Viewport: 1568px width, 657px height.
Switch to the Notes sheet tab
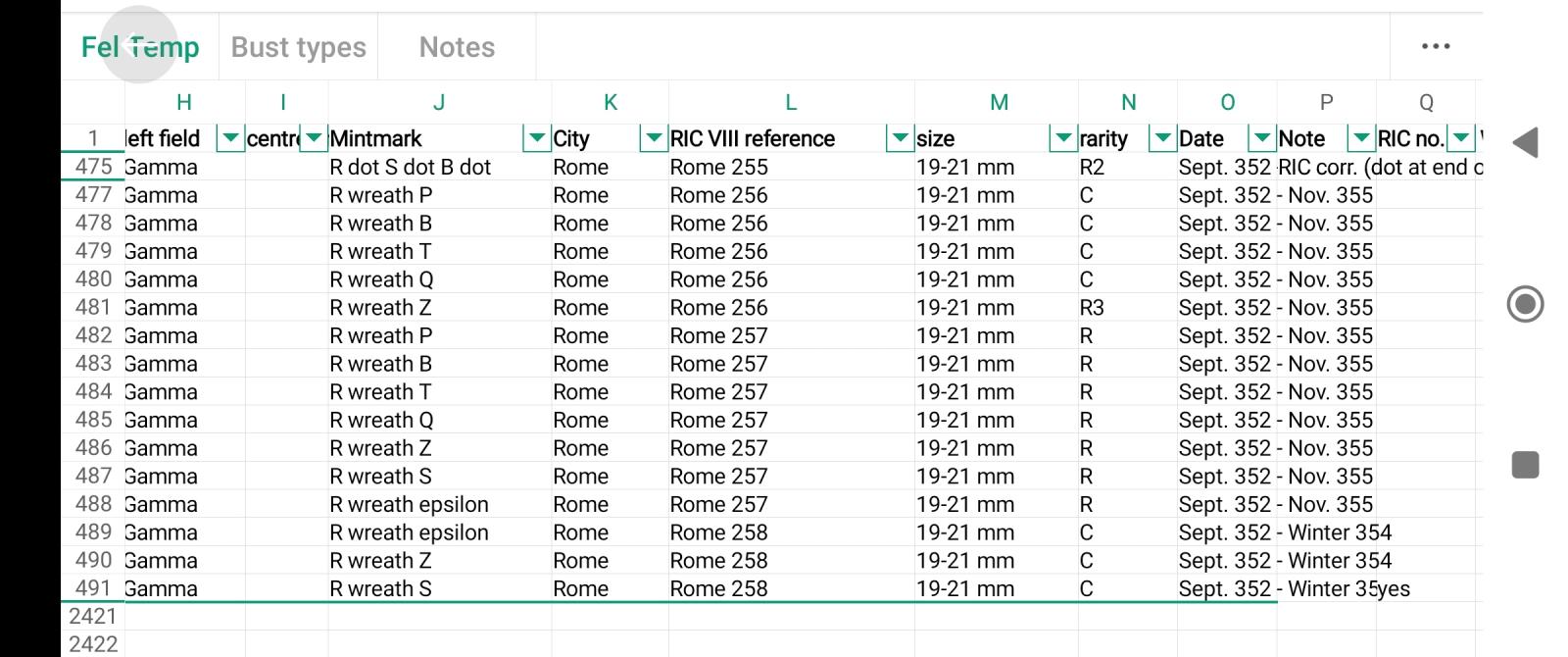[457, 47]
